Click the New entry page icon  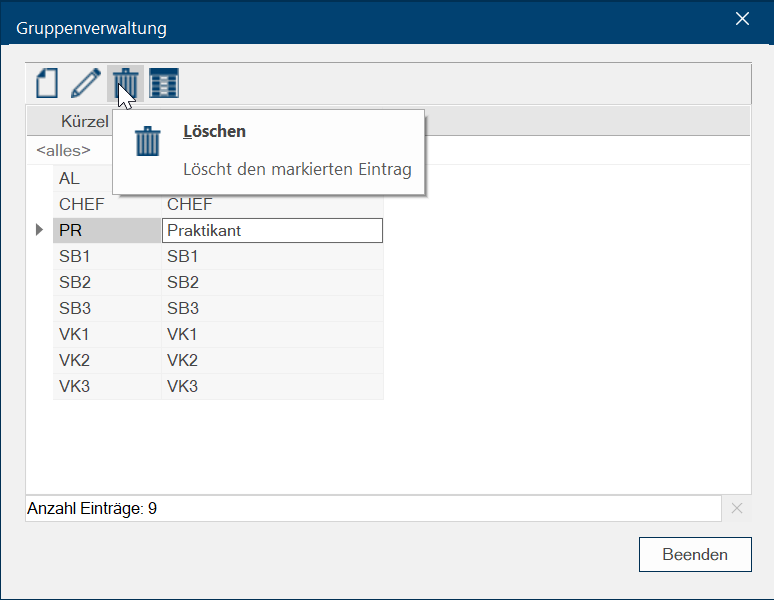point(46,83)
